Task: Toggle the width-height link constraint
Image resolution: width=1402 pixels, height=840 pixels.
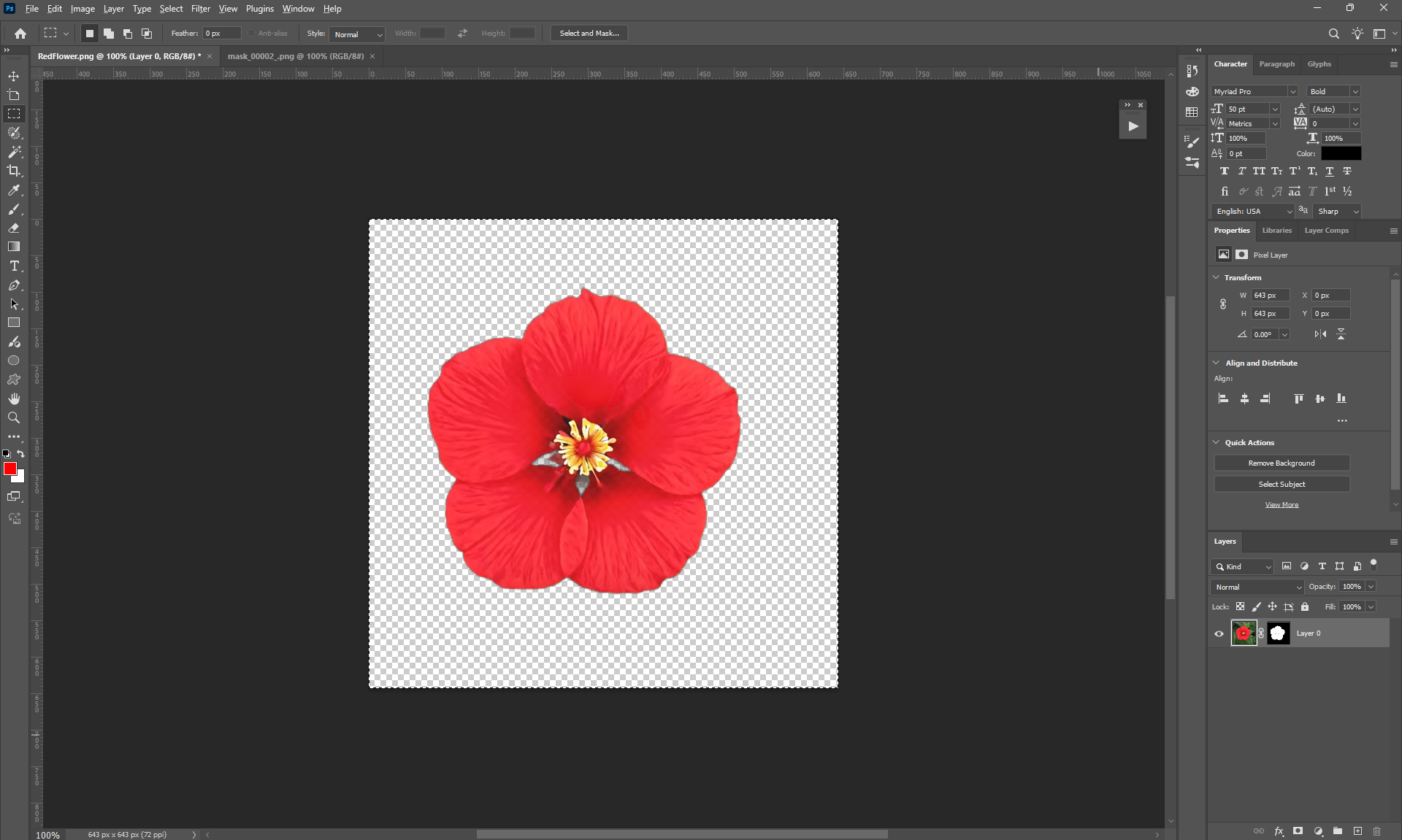Action: [x=1223, y=304]
